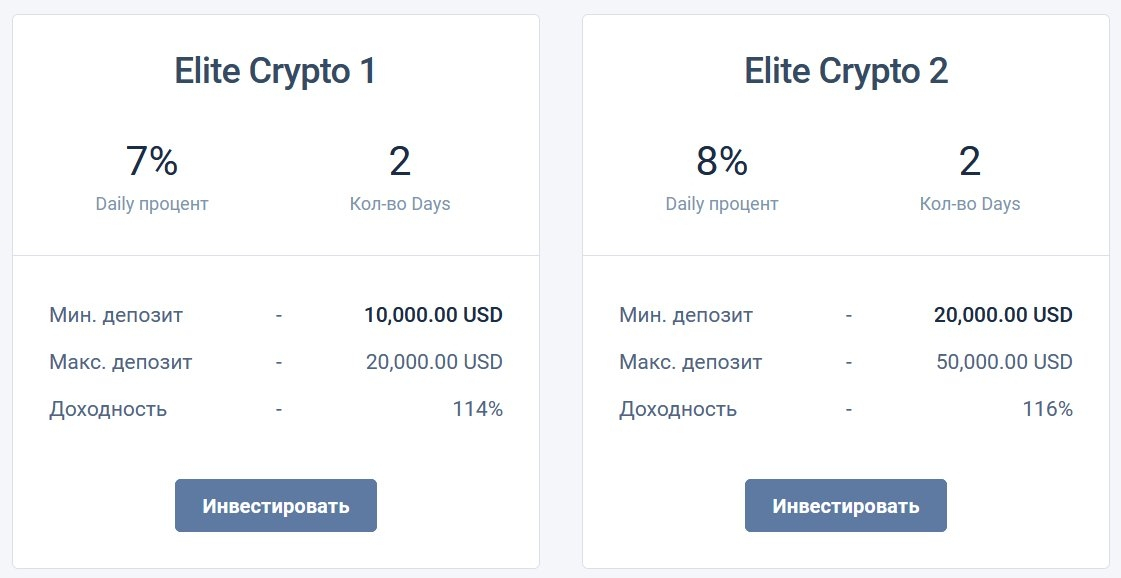Click "Daily процент" label in Elite Crypto 1

pyautogui.click(x=152, y=204)
